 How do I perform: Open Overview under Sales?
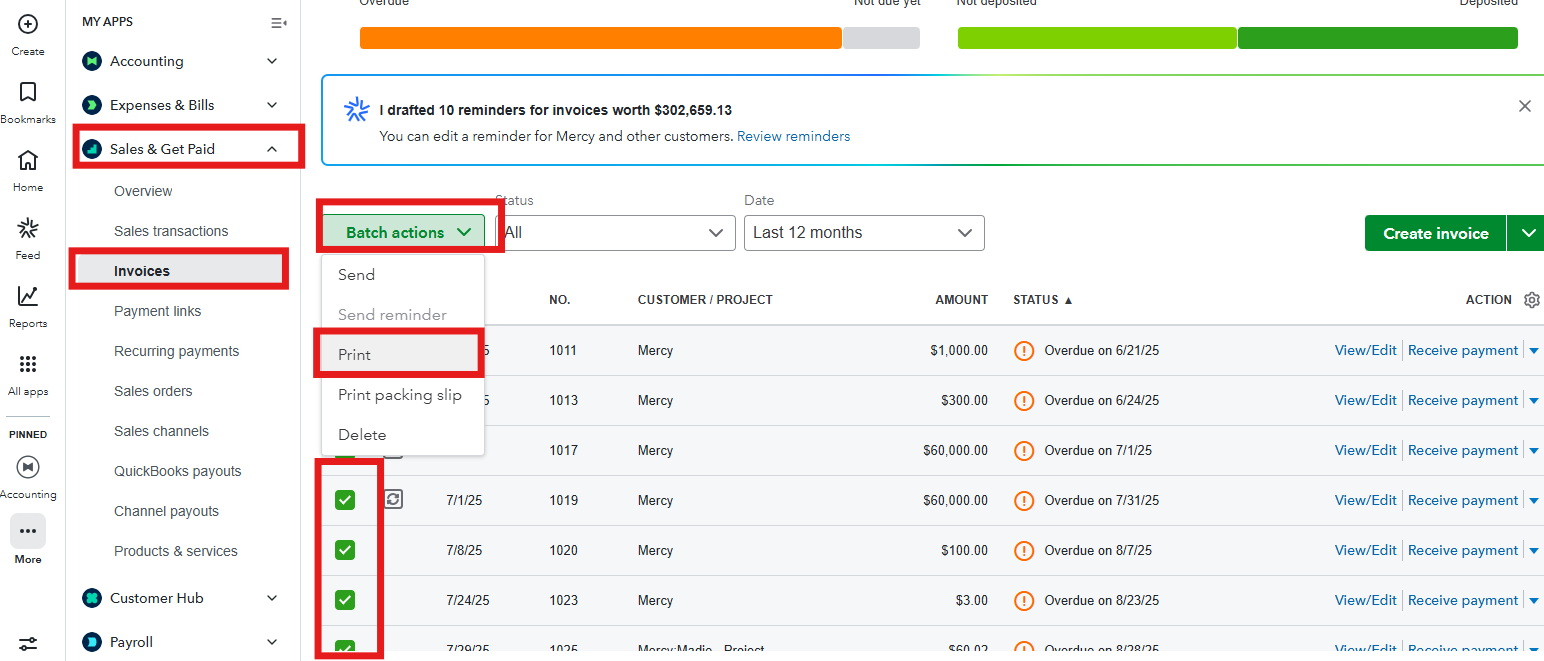(x=143, y=191)
